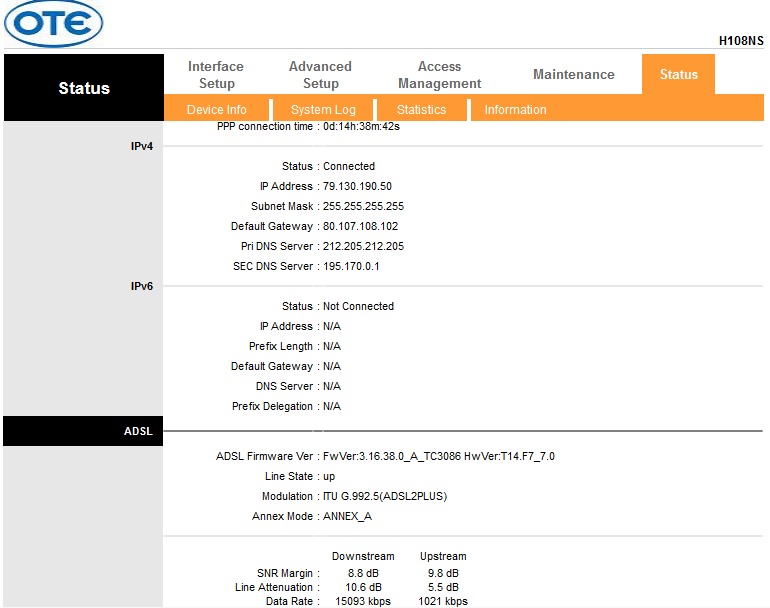Screen dimensions: 770x608
Task: Click the Upstream column header
Action: [x=443, y=556]
